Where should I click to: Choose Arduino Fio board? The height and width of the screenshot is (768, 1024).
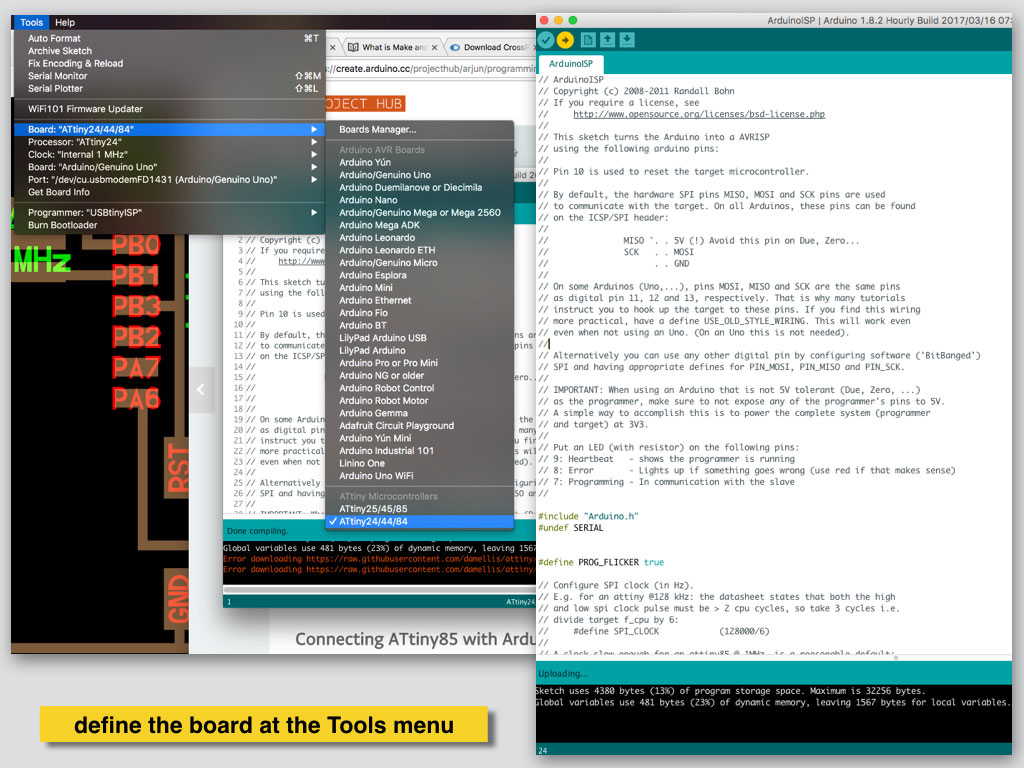419,313
